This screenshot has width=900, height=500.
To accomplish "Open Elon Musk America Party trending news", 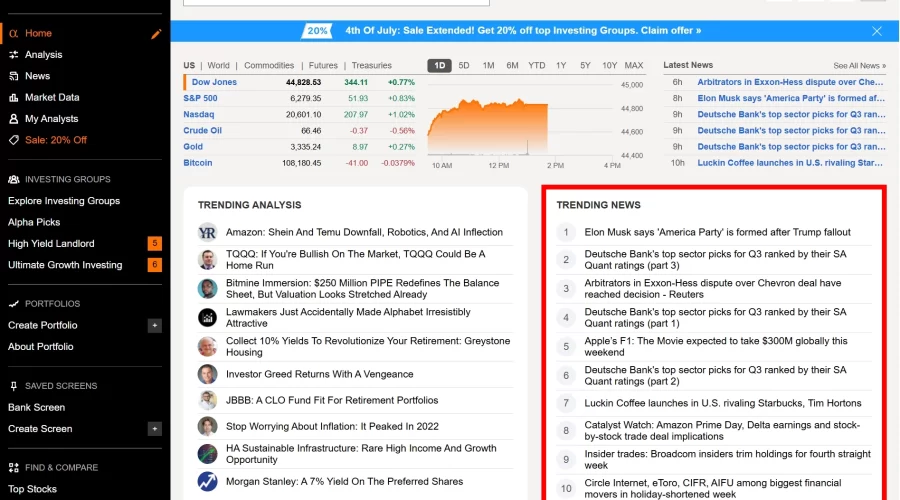I will tap(717, 232).
